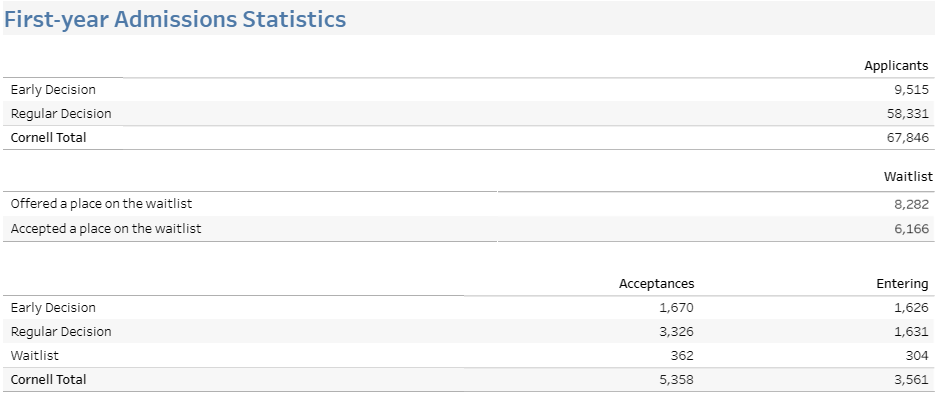
Task: Click the Regular Decision applicants row label
Action: coord(61,114)
